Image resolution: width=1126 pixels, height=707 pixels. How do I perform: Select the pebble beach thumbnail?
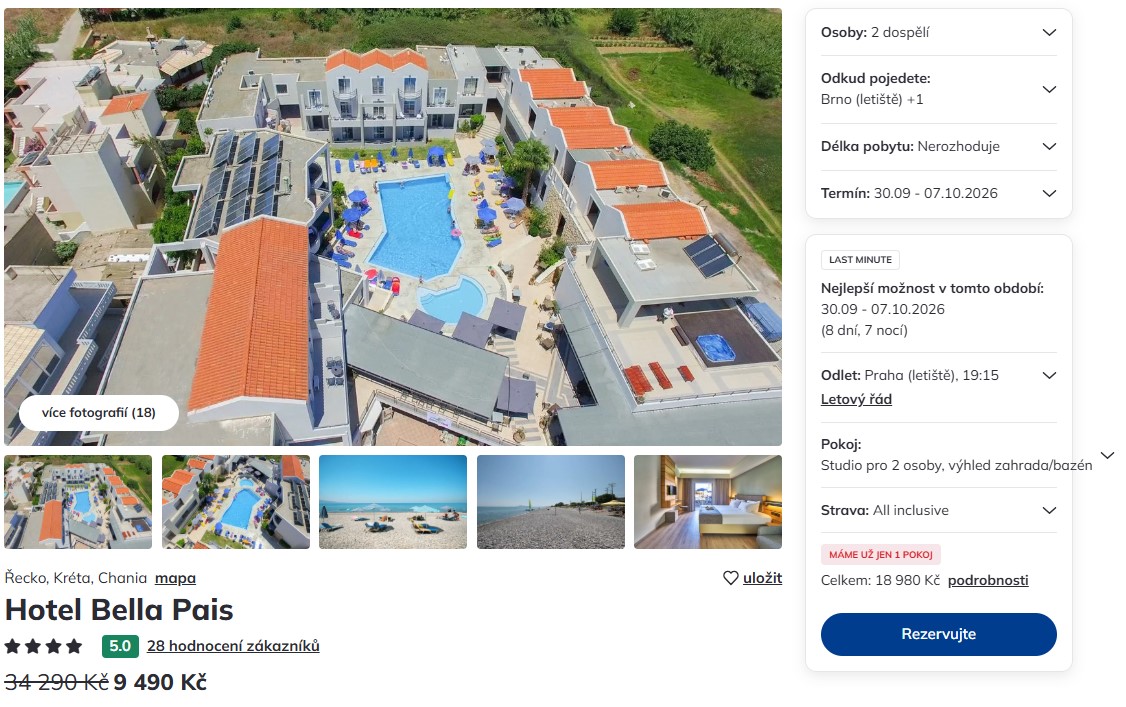(x=551, y=502)
